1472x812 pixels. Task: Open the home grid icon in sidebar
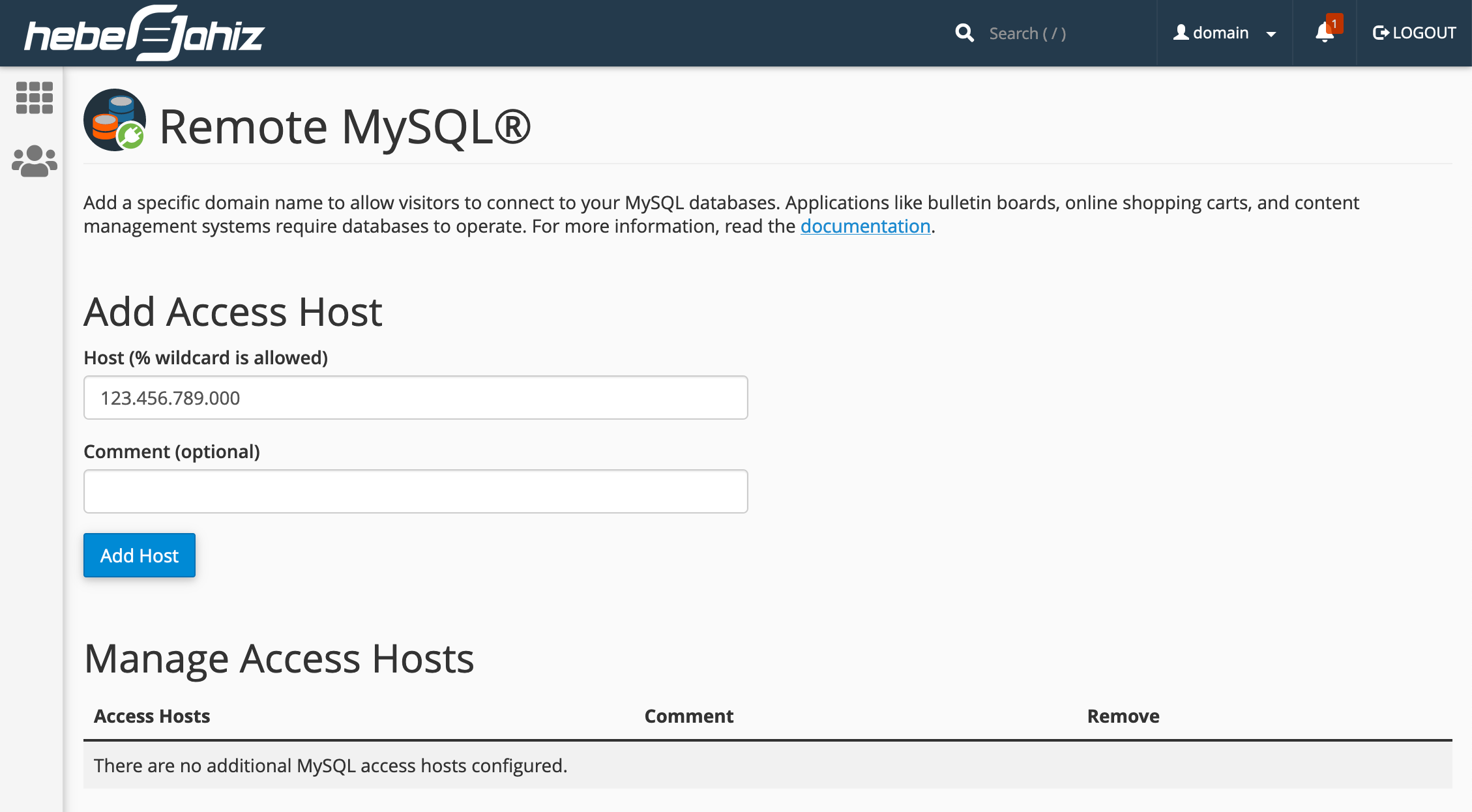coord(34,98)
